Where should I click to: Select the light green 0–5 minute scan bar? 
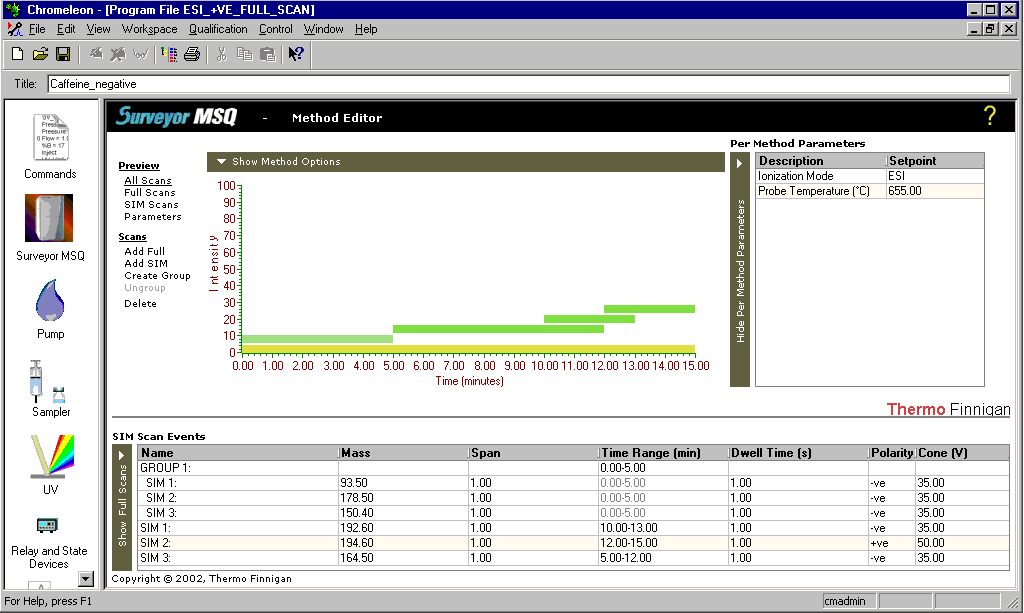pyautogui.click(x=317, y=339)
